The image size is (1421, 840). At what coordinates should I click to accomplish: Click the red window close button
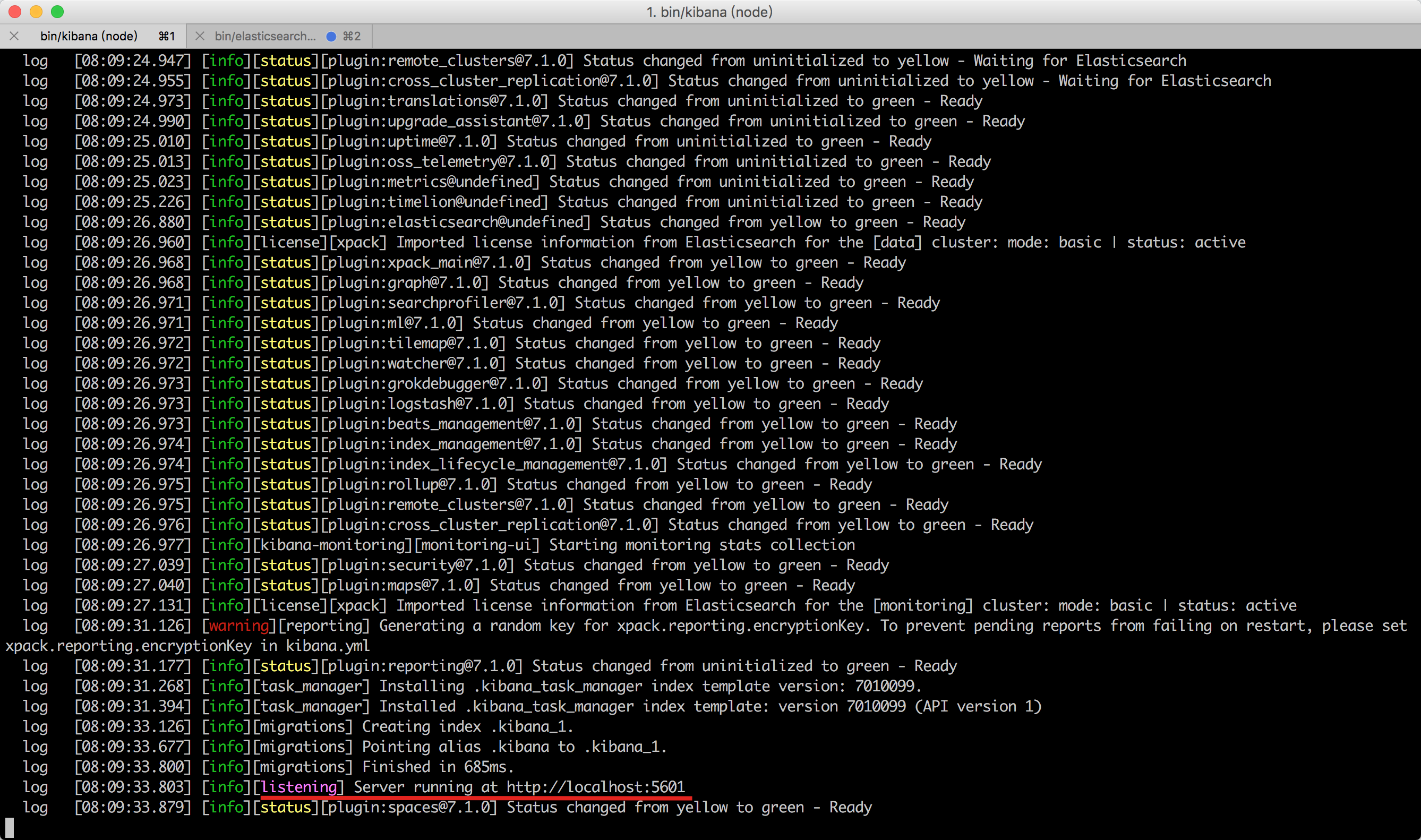(x=15, y=11)
